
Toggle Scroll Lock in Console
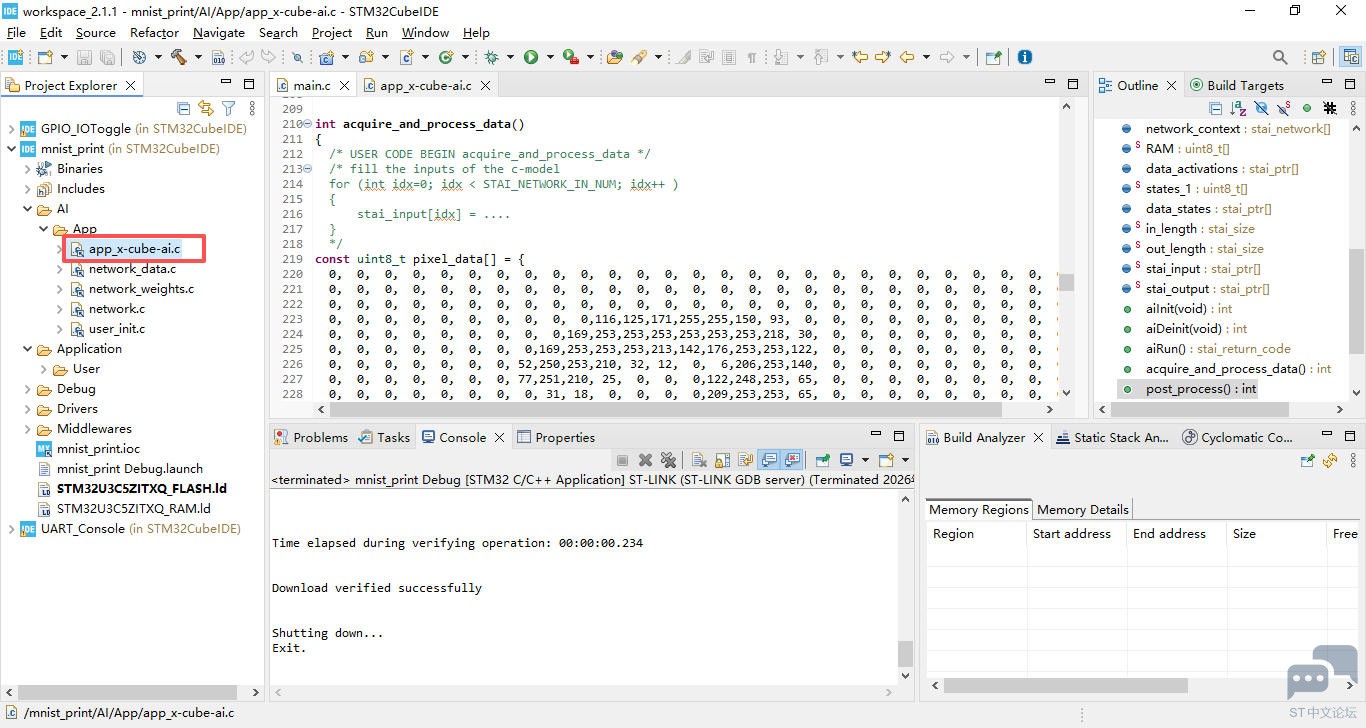(x=722, y=460)
